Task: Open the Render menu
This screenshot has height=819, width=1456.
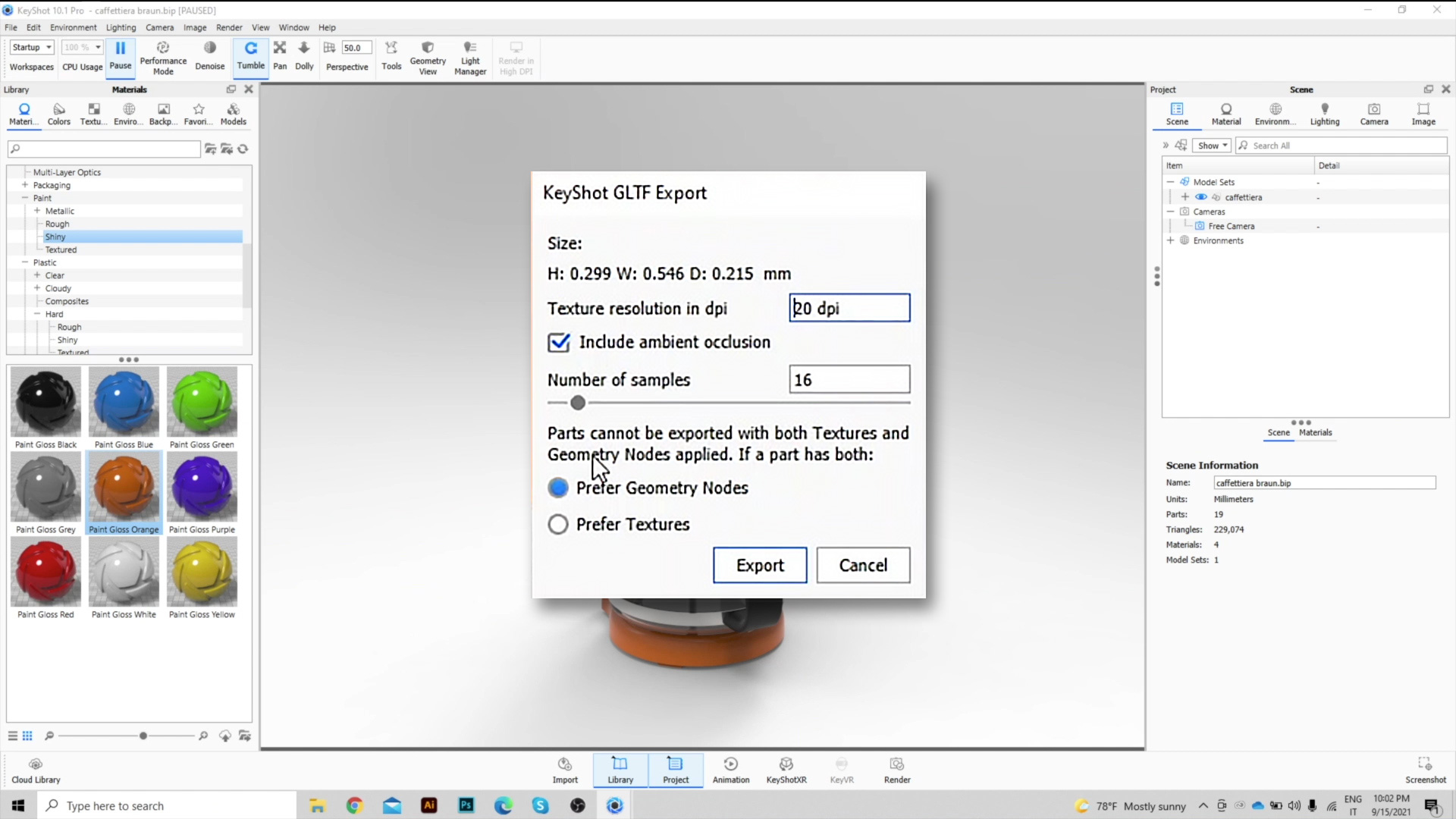Action: 229,27
